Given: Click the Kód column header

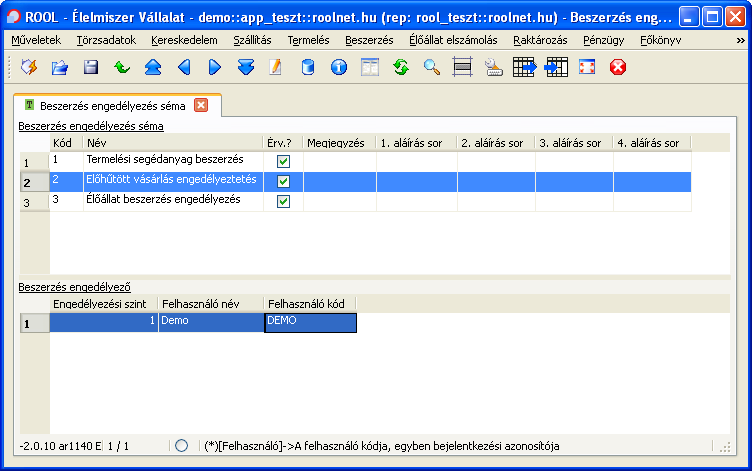Looking at the screenshot, I should click(66, 143).
